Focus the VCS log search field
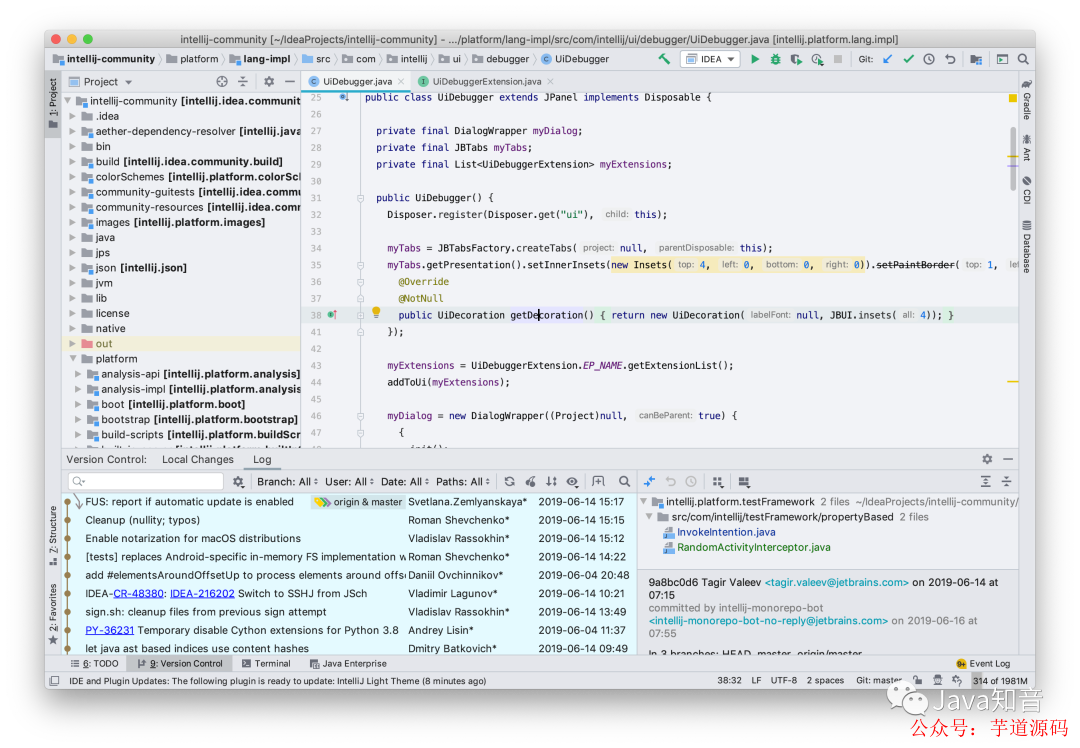The height and width of the screenshot is (748, 1080). coord(145,481)
